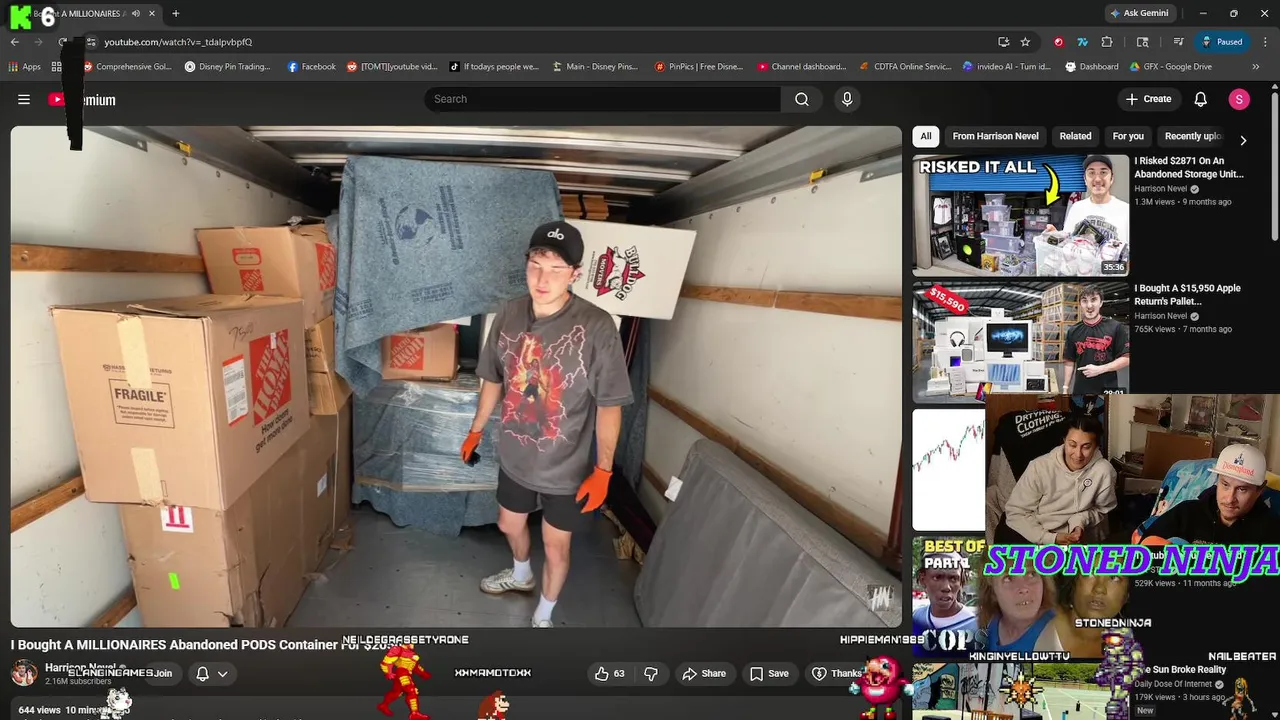This screenshot has width=1280, height=720.
Task: Select the For you filter chip
Action: (x=1128, y=136)
